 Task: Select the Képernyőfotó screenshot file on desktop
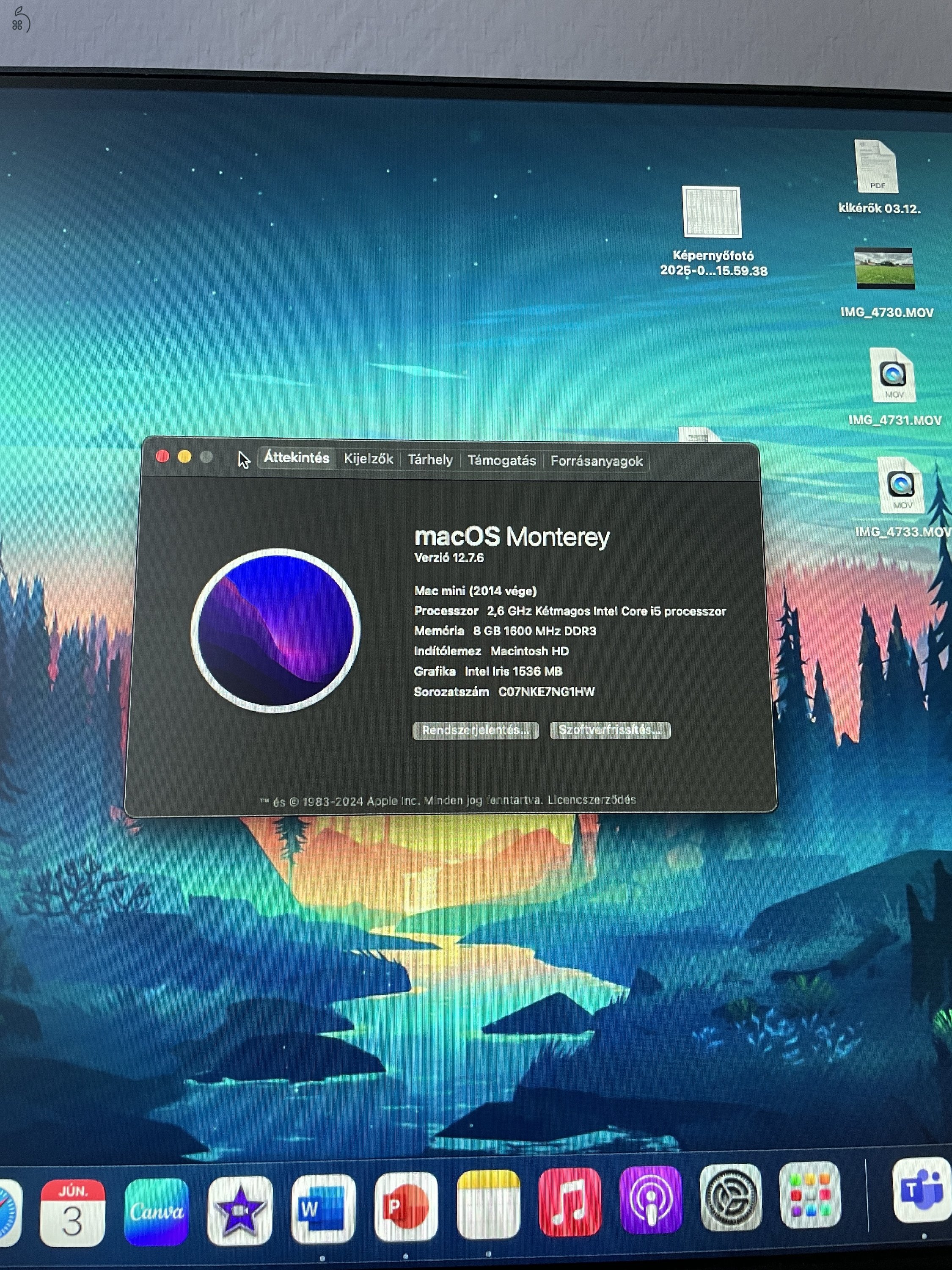713,232
